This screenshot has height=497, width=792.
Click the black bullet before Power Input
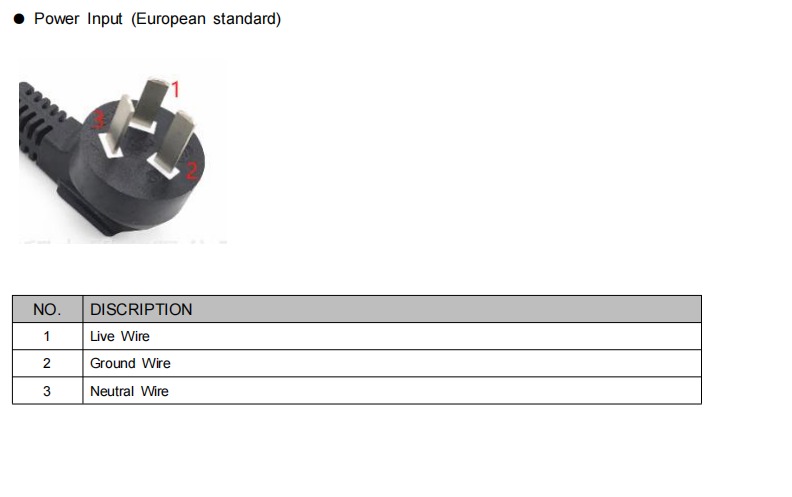pyautogui.click(x=19, y=19)
